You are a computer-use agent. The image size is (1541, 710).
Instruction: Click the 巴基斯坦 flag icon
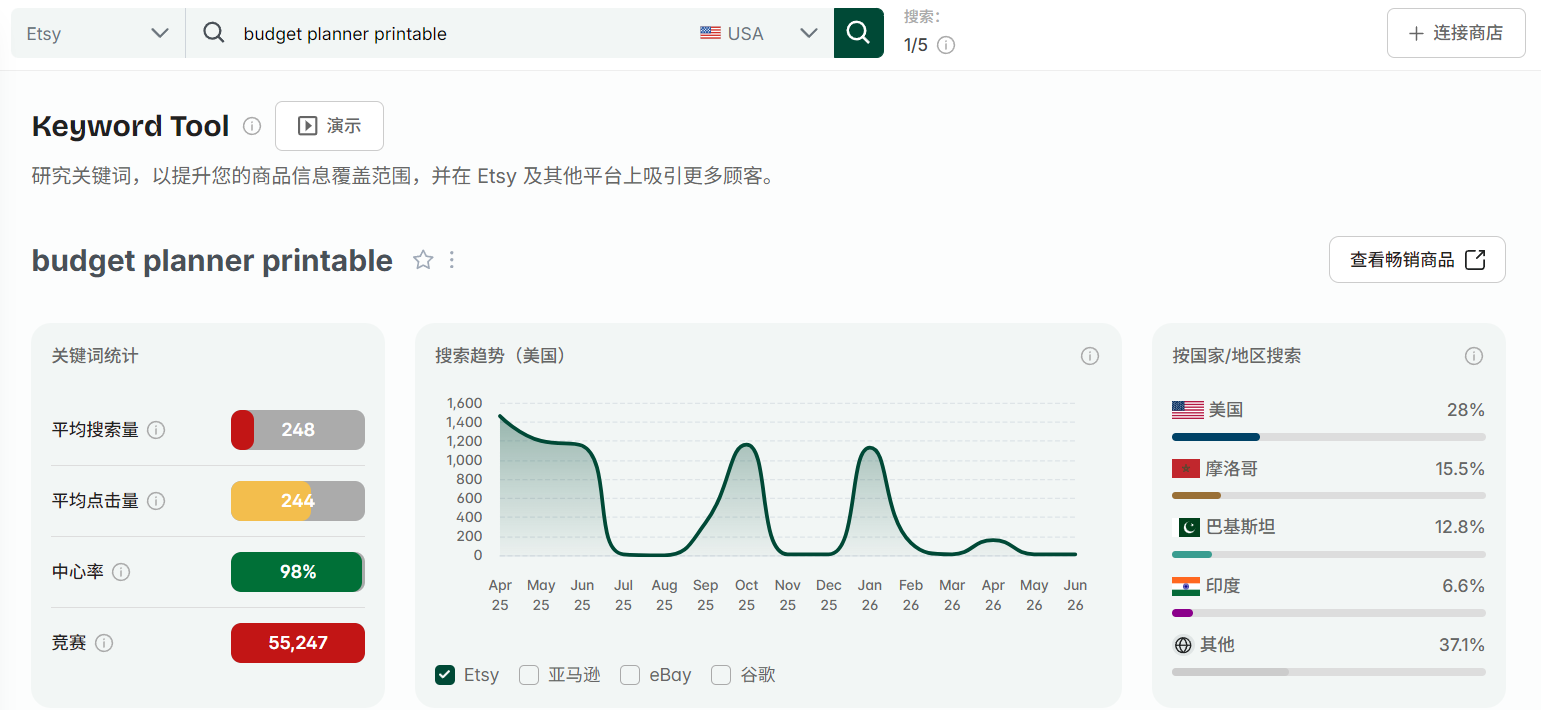click(x=1186, y=527)
